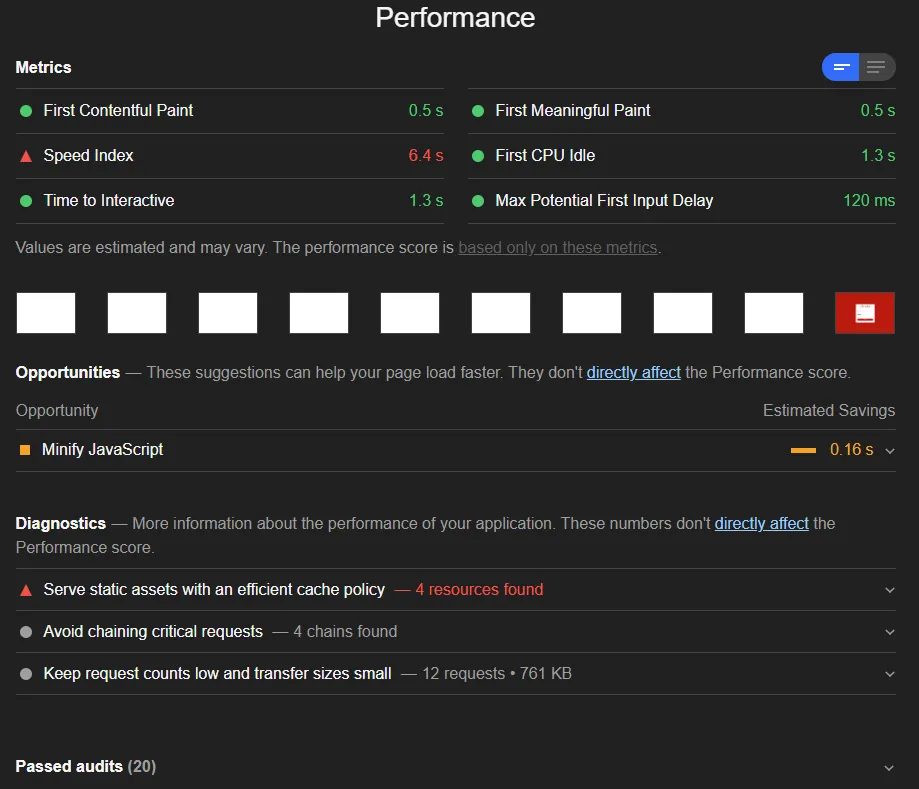Click the green circle beside First CPU Idle
The height and width of the screenshot is (789, 919).
click(x=478, y=156)
